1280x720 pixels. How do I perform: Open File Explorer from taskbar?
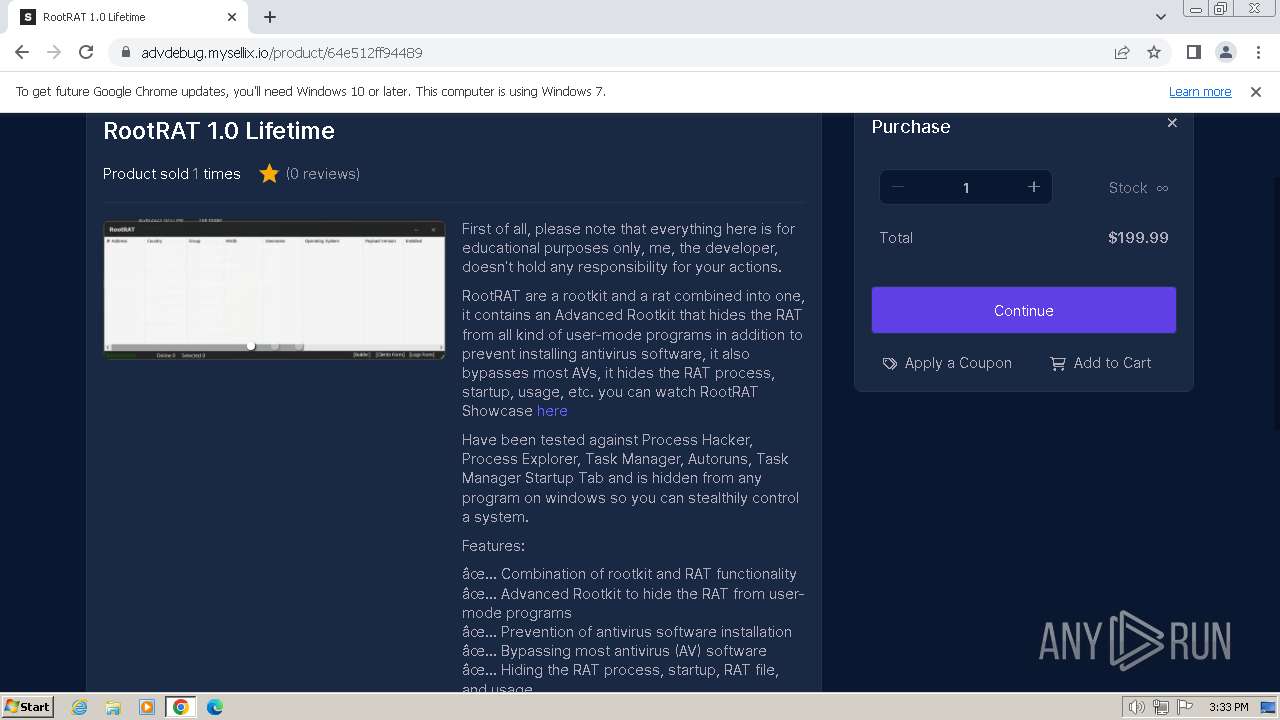(113, 707)
